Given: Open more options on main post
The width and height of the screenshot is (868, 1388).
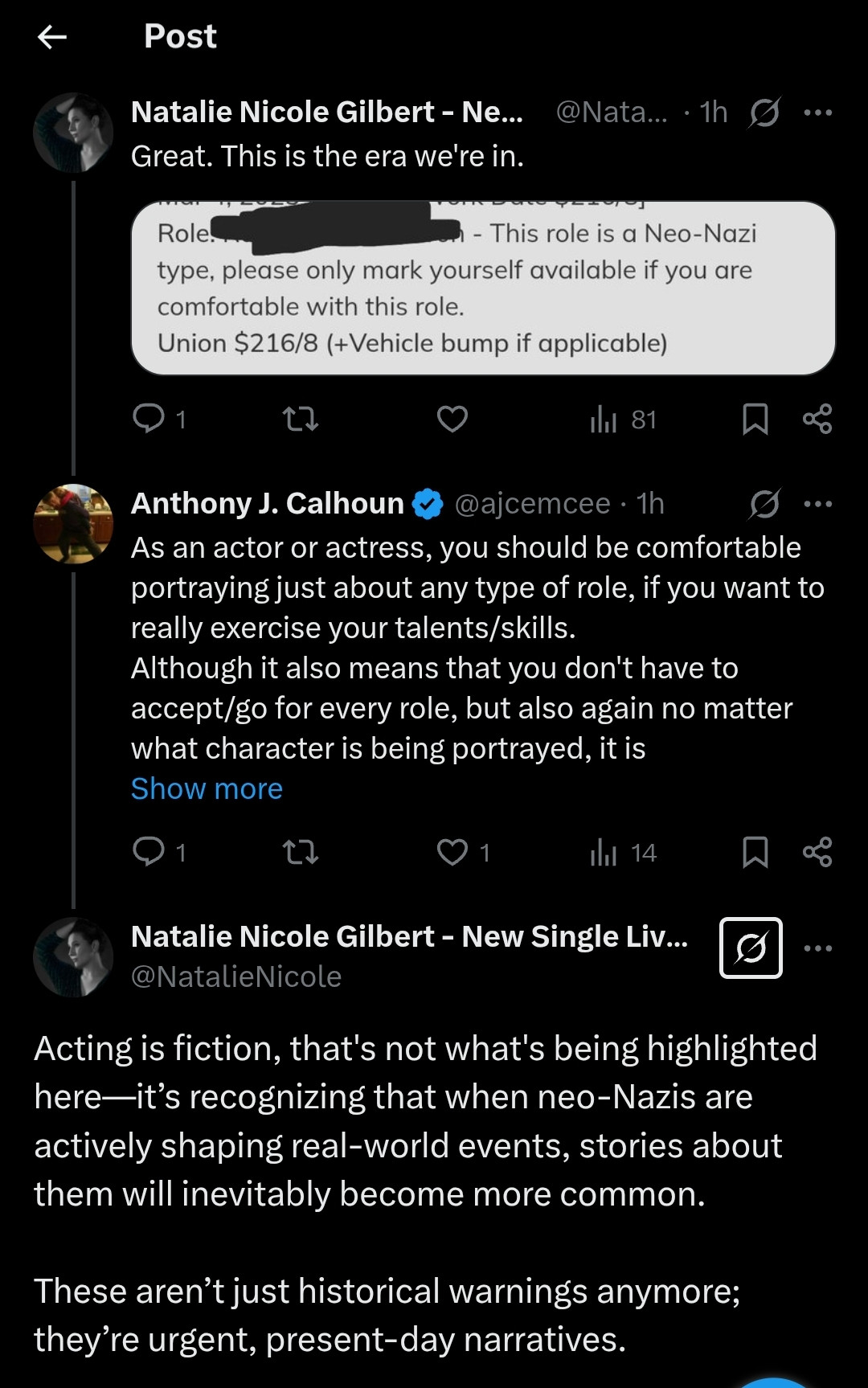Looking at the screenshot, I should [x=818, y=948].
